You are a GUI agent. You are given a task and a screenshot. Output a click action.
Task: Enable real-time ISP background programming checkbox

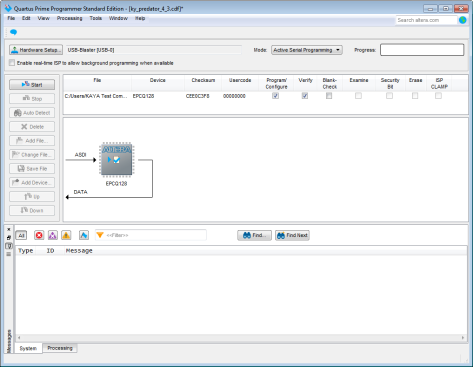(x=12, y=63)
